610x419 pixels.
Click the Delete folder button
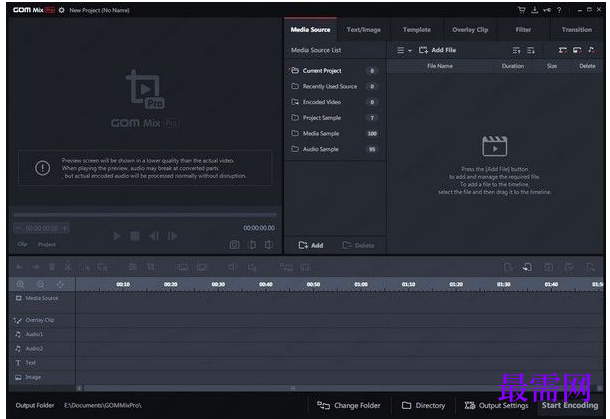click(358, 245)
